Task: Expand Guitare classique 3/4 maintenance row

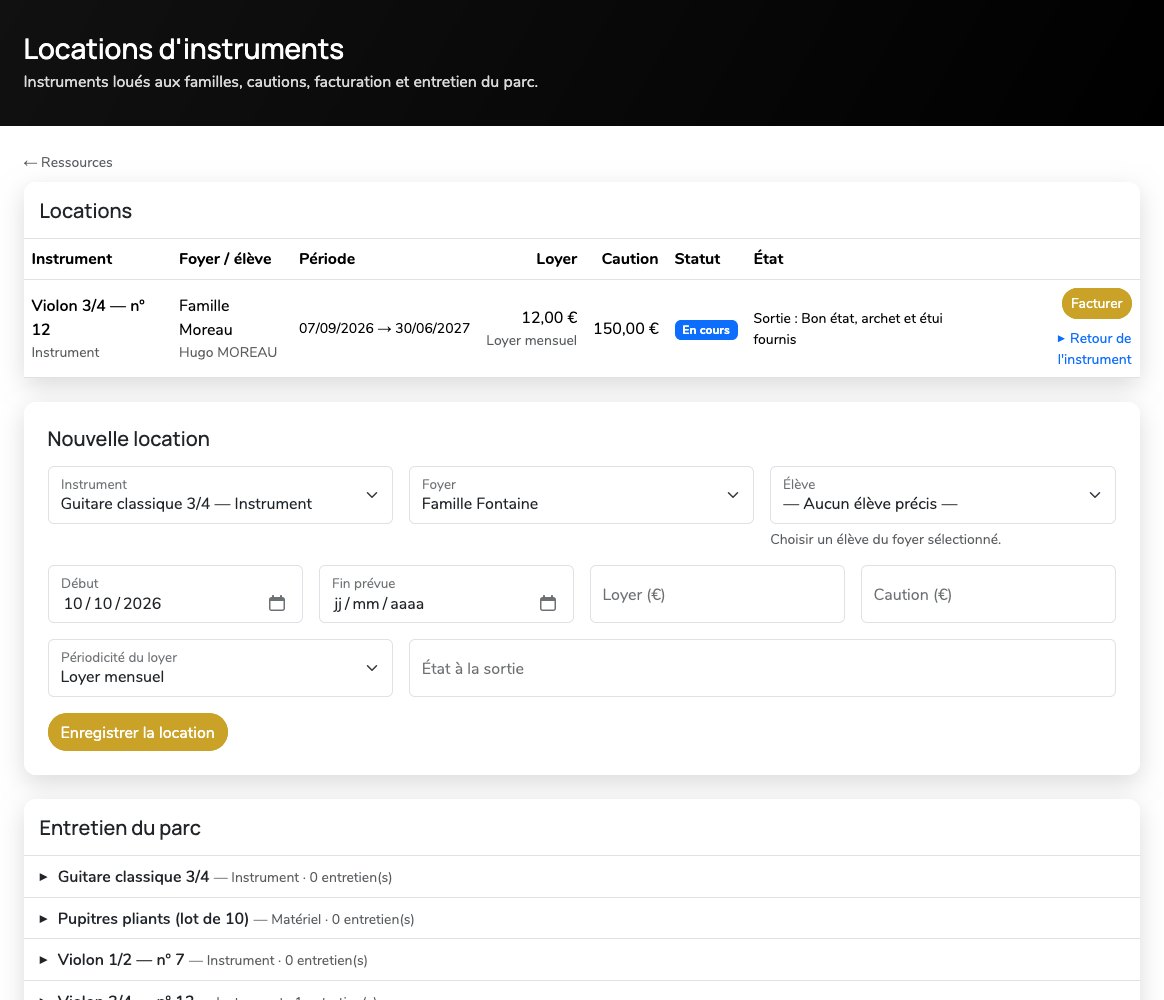Action: coord(582,877)
